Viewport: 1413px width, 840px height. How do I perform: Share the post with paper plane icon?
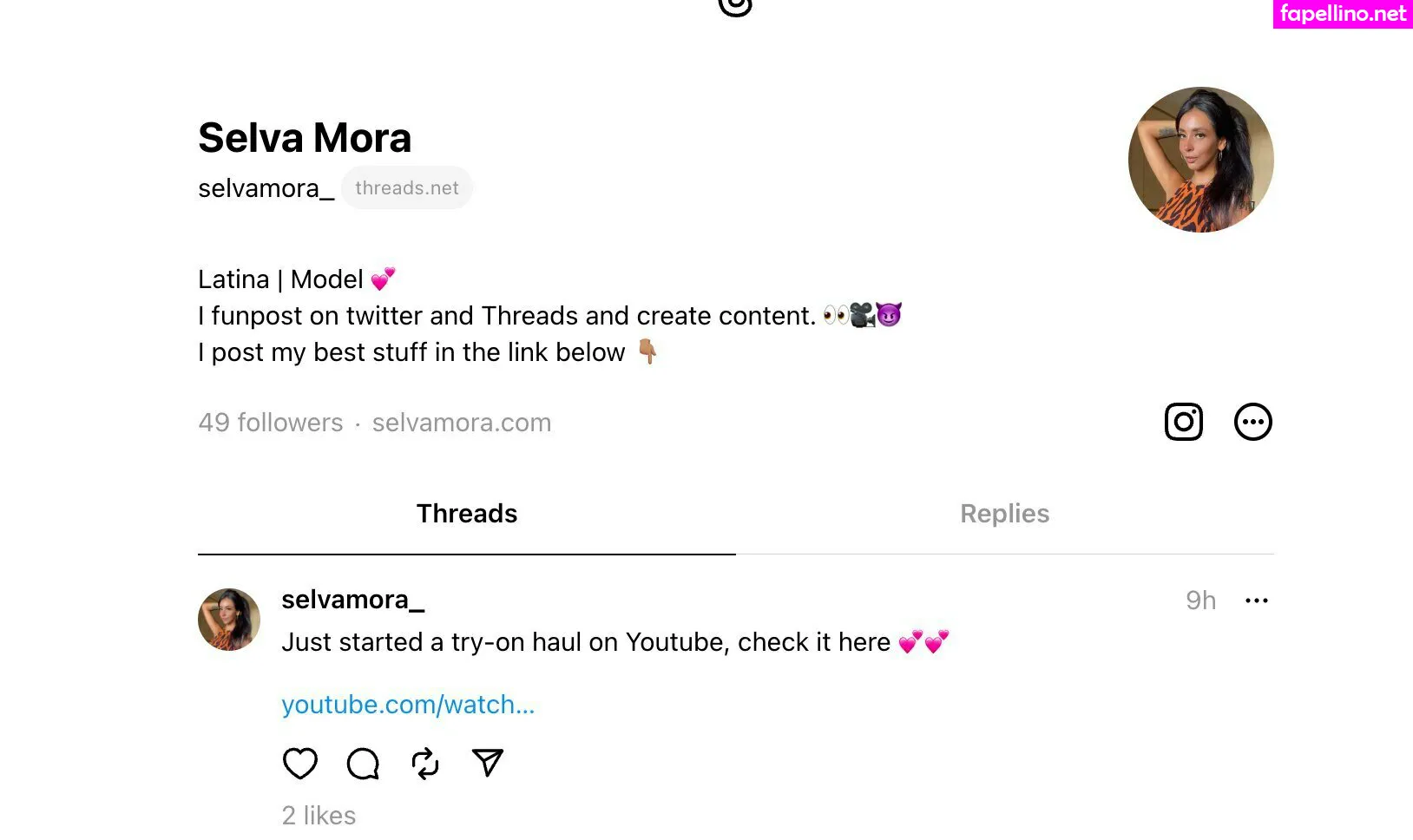[488, 763]
